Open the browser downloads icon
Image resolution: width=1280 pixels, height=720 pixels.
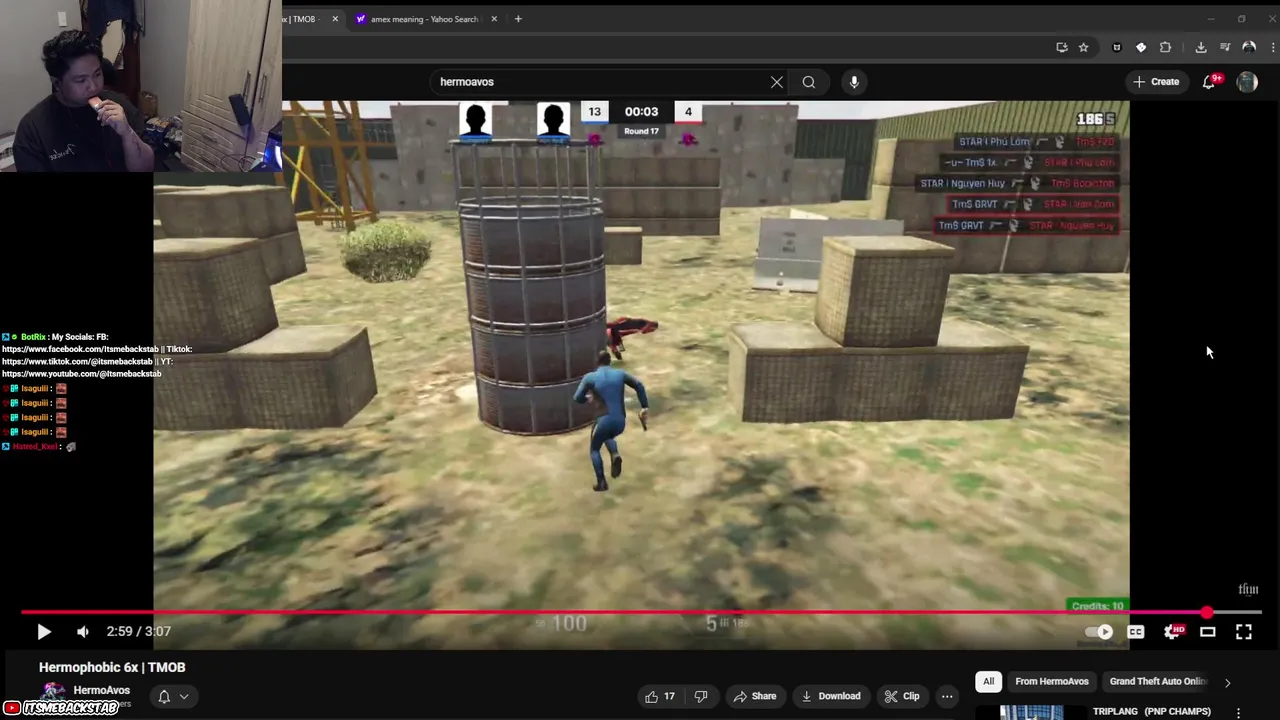tap(1201, 47)
